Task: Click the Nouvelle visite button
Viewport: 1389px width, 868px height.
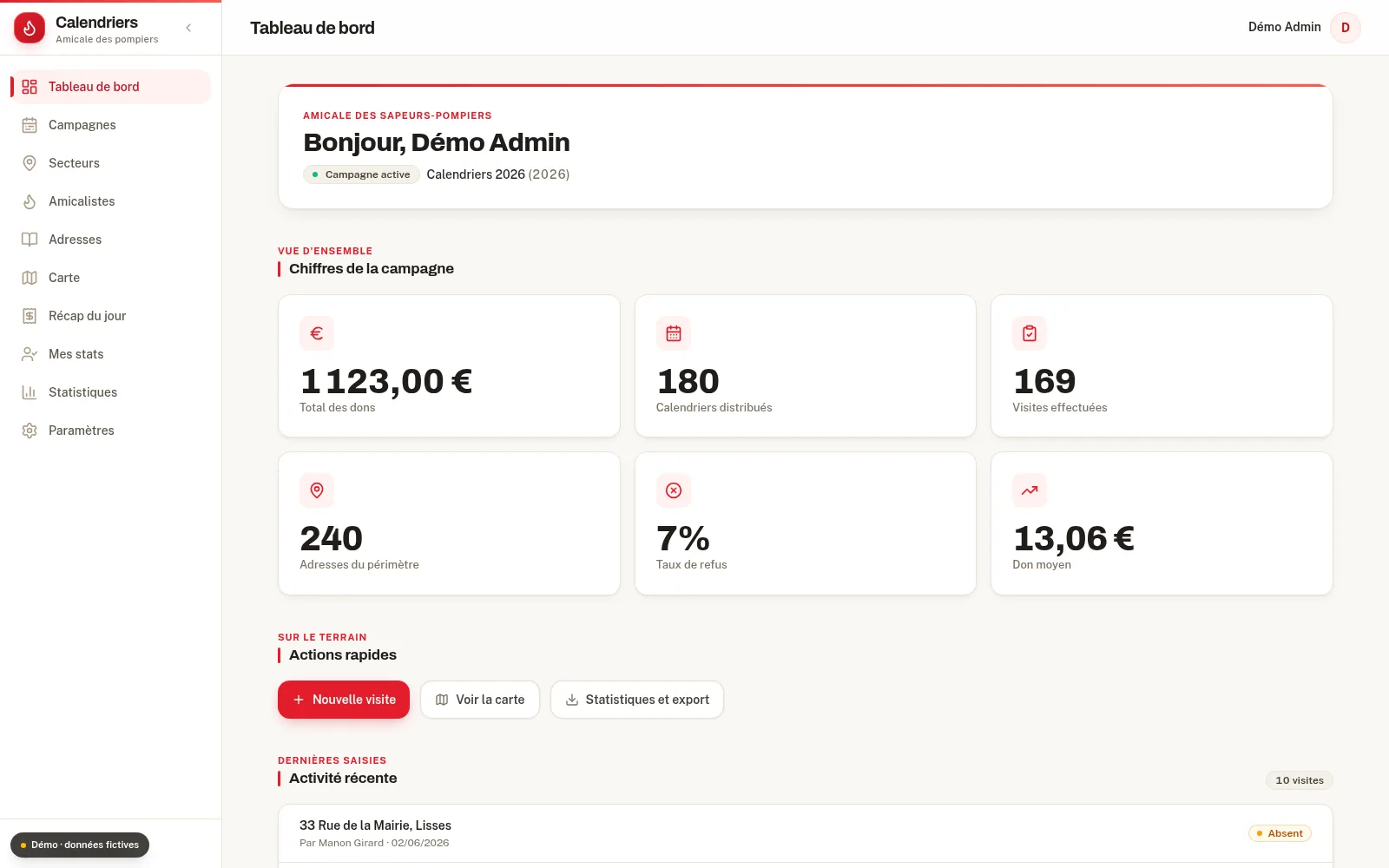Action: (x=344, y=700)
